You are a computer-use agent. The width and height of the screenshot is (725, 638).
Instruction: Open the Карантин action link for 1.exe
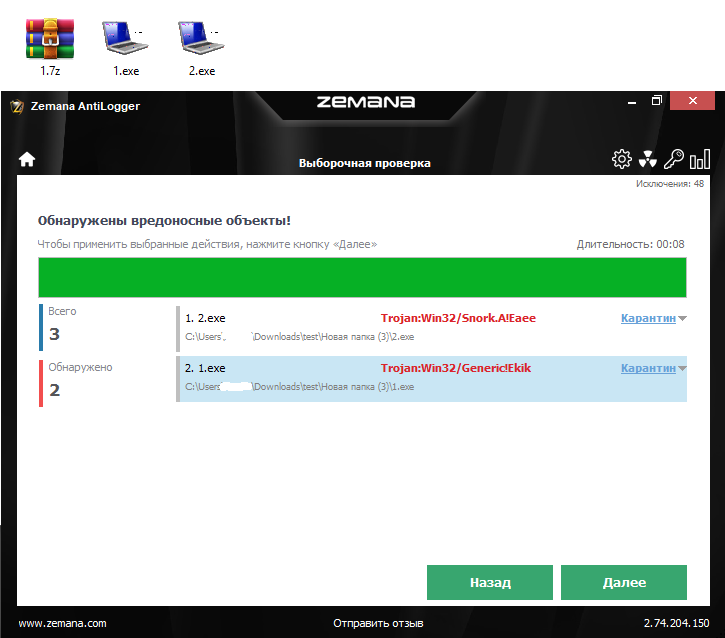[648, 368]
